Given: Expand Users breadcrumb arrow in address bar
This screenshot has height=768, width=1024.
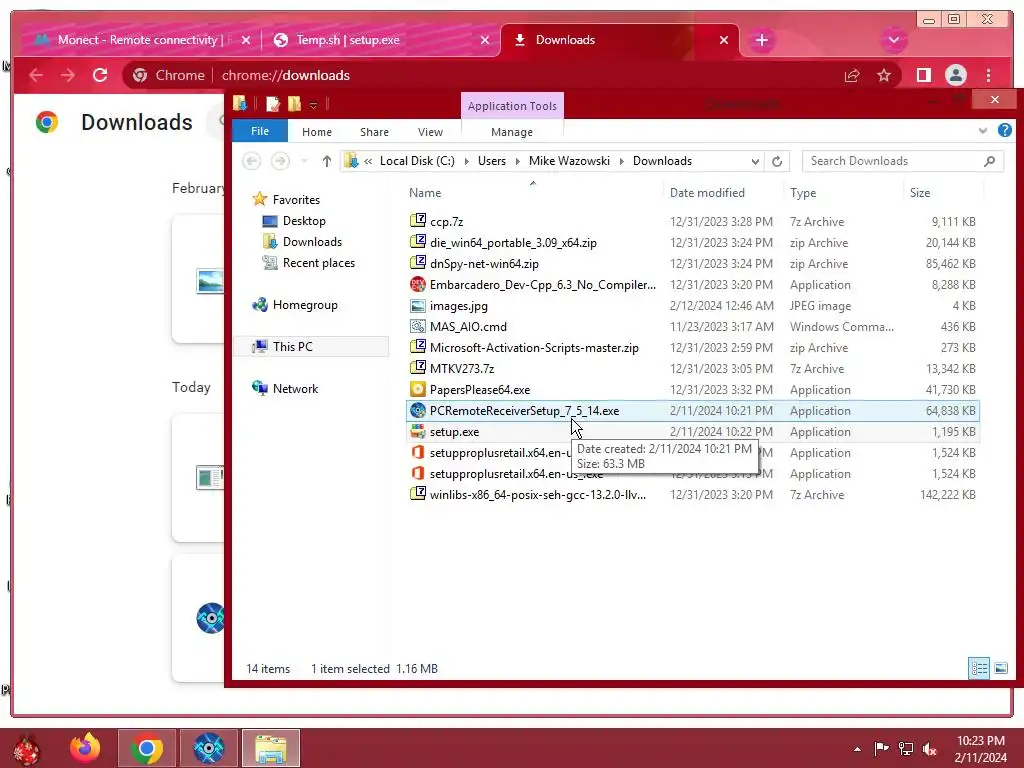Looking at the screenshot, I should [x=517, y=161].
